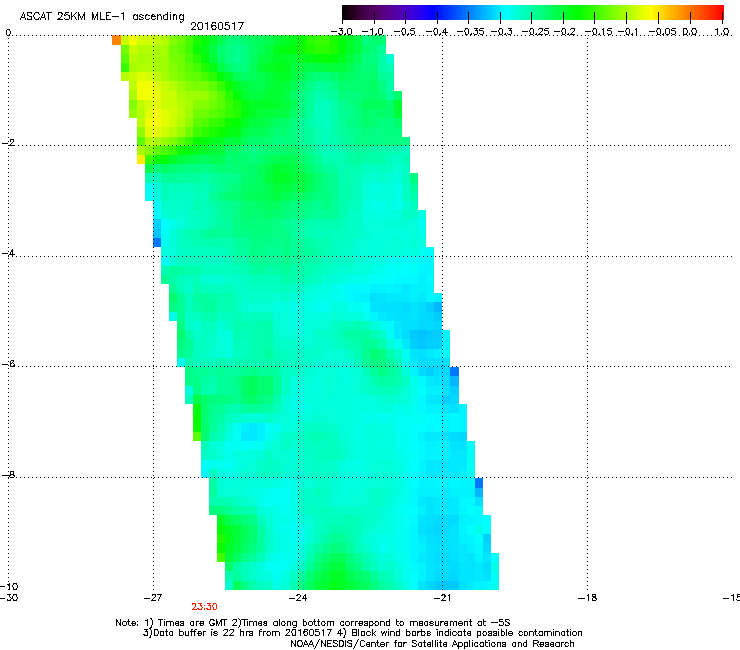Click the -8 latitude axis label

(8, 474)
